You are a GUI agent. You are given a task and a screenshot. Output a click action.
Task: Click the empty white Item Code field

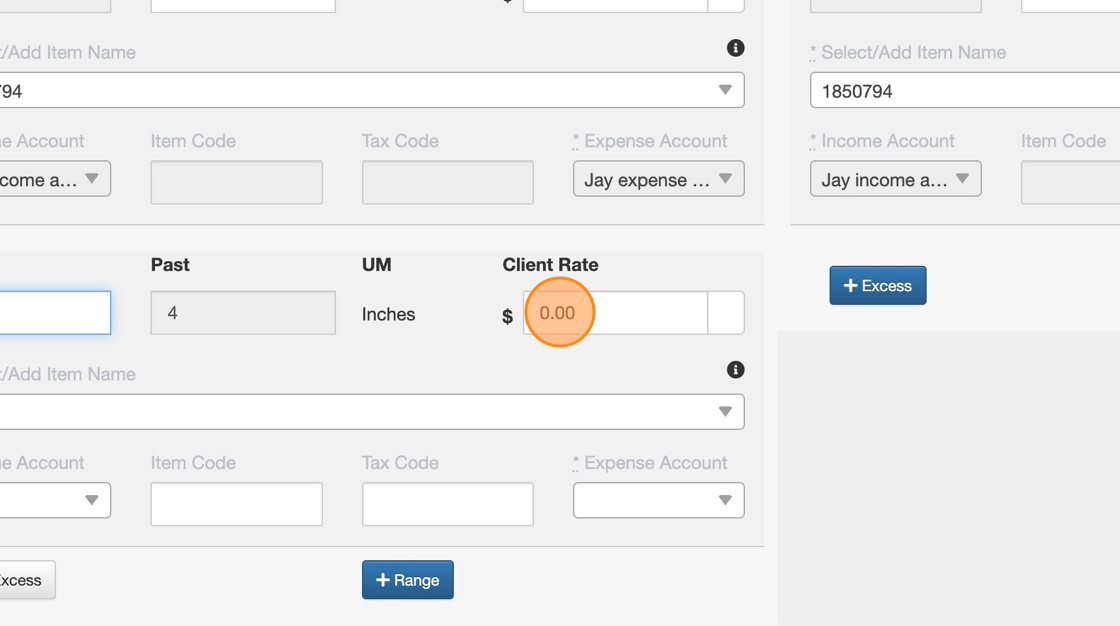(x=236, y=504)
